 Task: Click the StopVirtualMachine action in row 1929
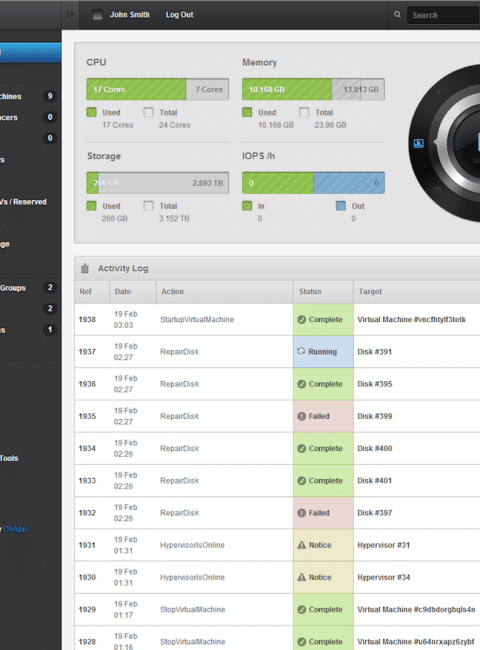193,609
